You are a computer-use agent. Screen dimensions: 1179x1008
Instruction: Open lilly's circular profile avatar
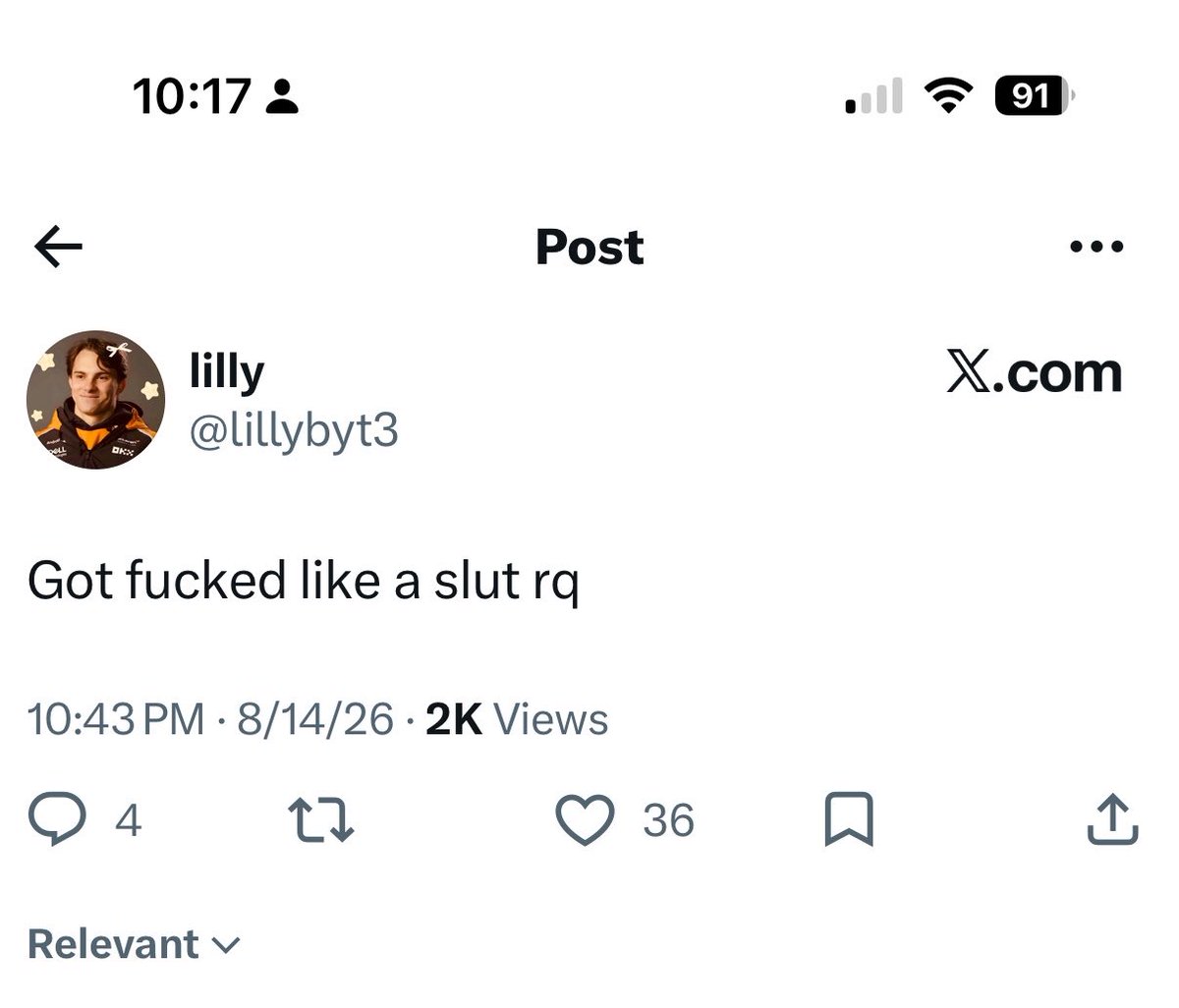tap(95, 400)
